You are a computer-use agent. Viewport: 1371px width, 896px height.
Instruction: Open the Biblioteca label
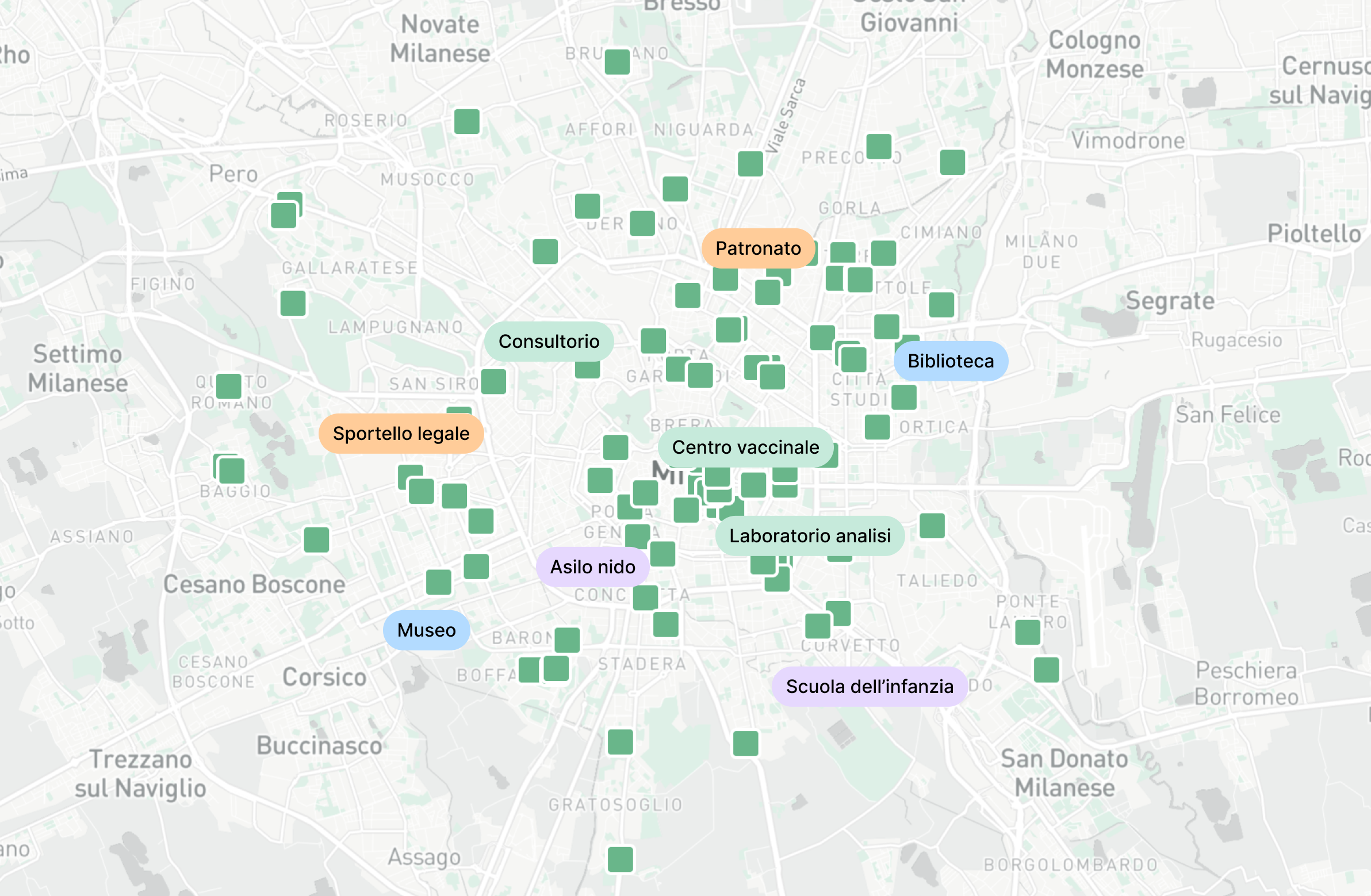(x=951, y=361)
